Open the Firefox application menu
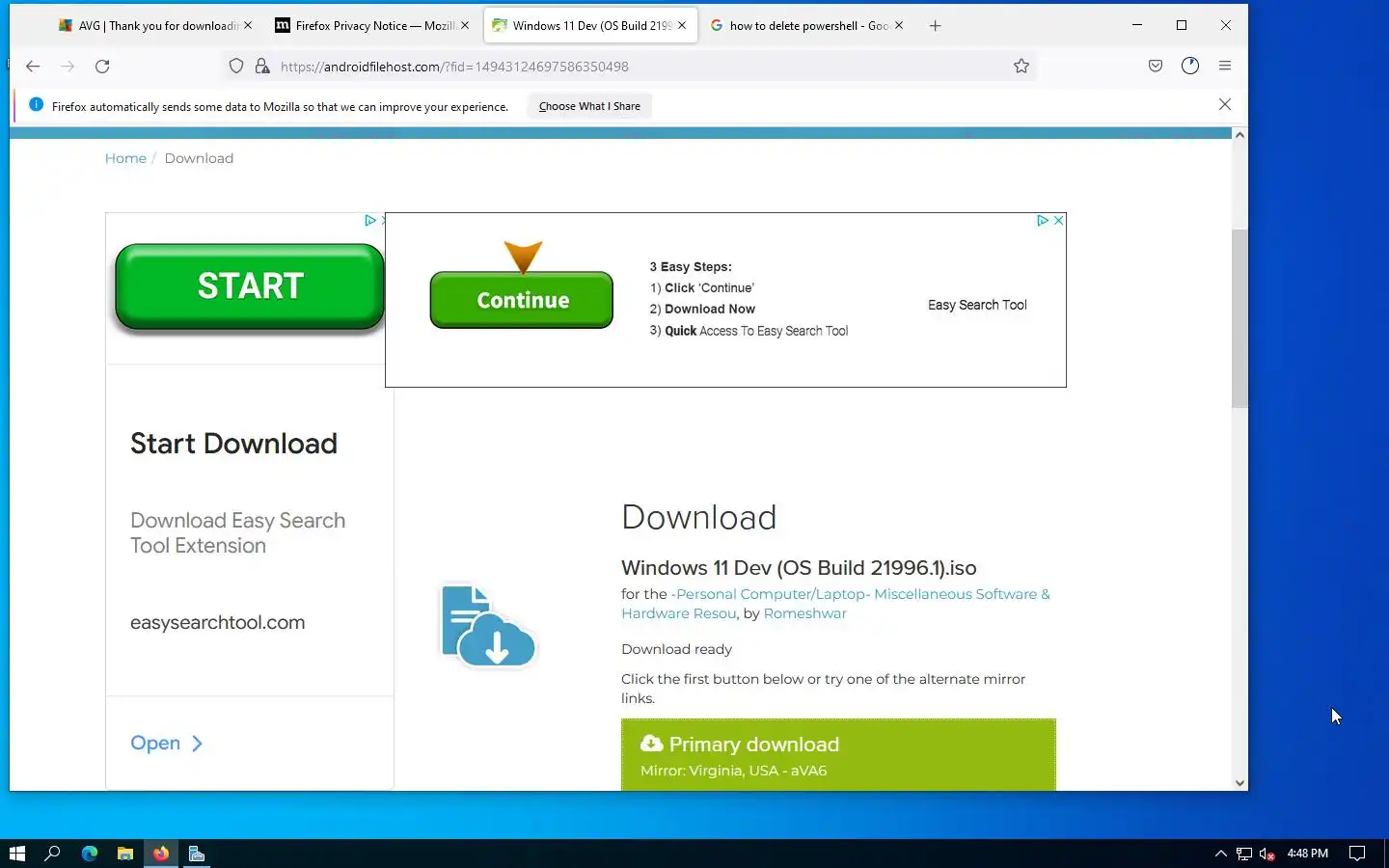This screenshot has width=1389, height=868. tap(1225, 66)
